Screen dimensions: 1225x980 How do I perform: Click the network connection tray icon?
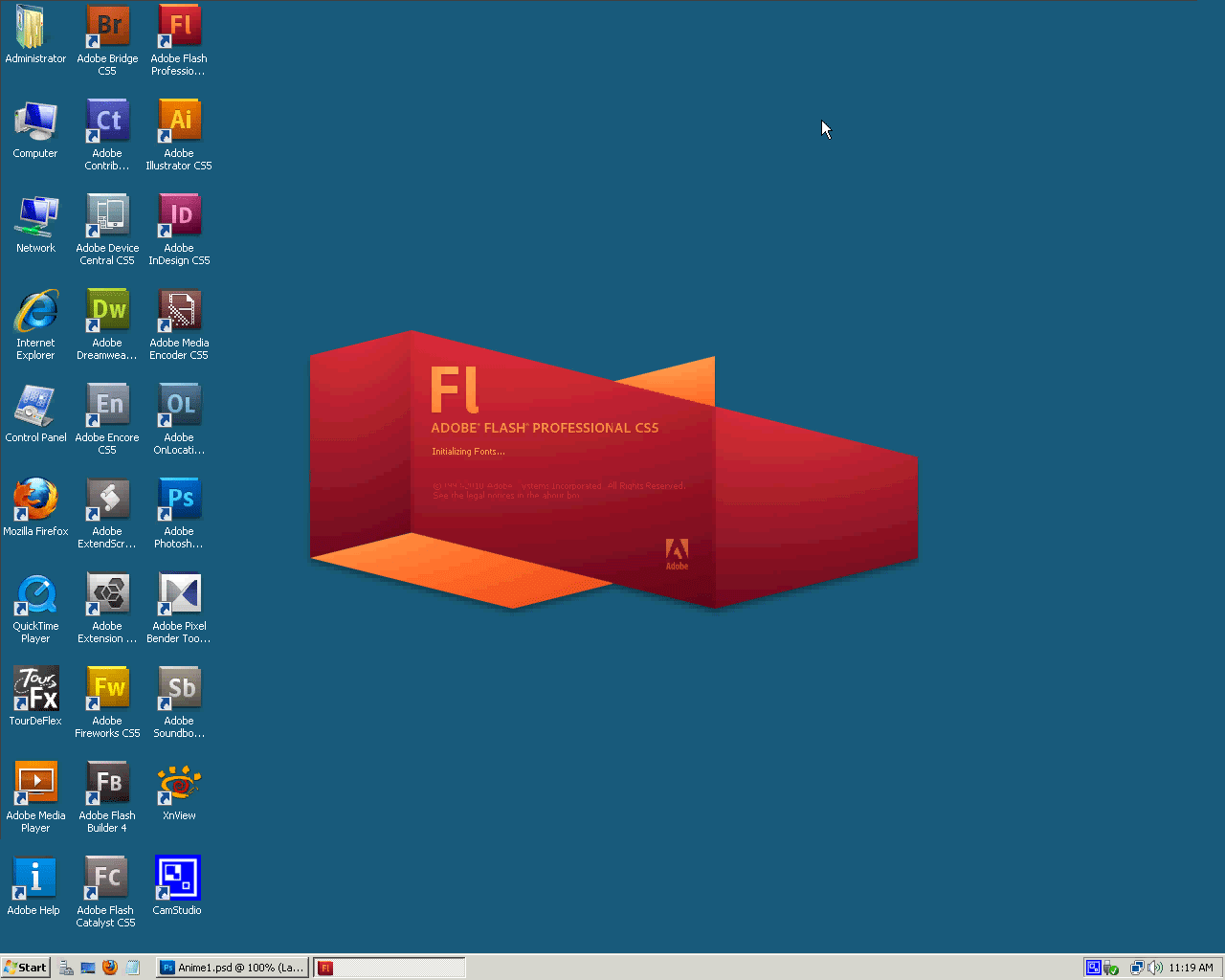tap(1137, 968)
